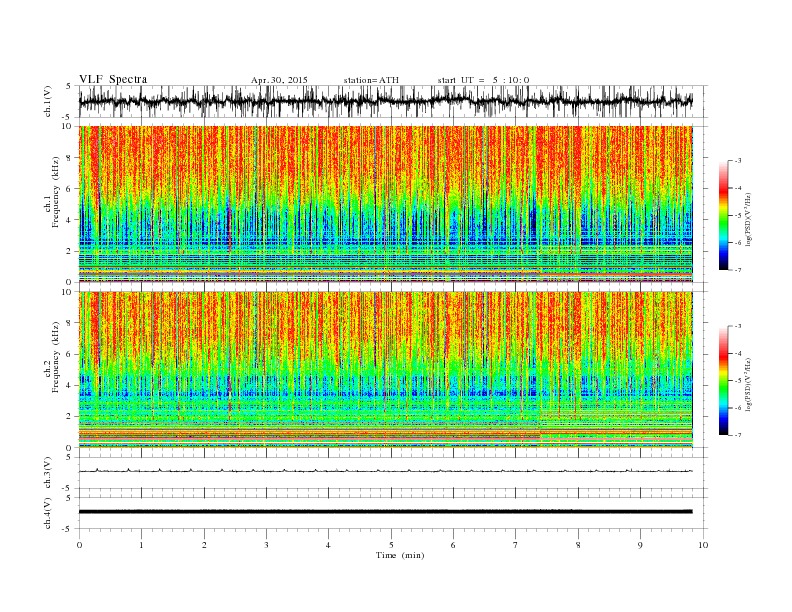Click ch.1 frequency tick label "8"
The width and height of the screenshot is (792, 612).
[70, 158]
